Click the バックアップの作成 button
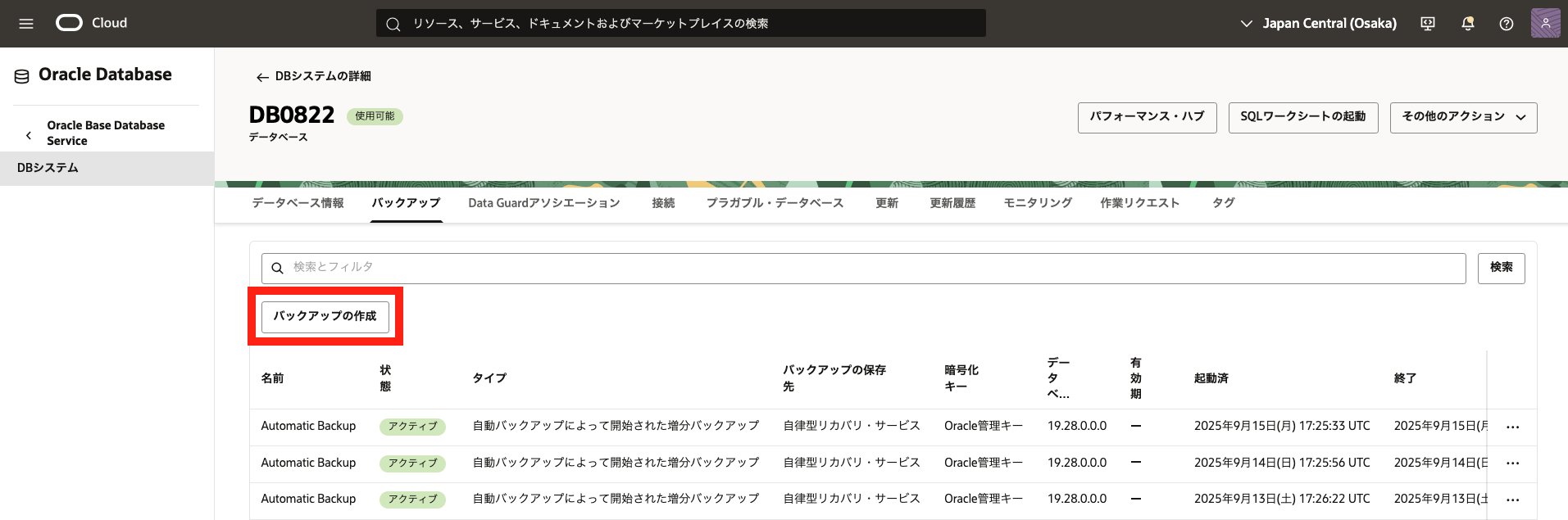The image size is (1568, 520). click(325, 316)
